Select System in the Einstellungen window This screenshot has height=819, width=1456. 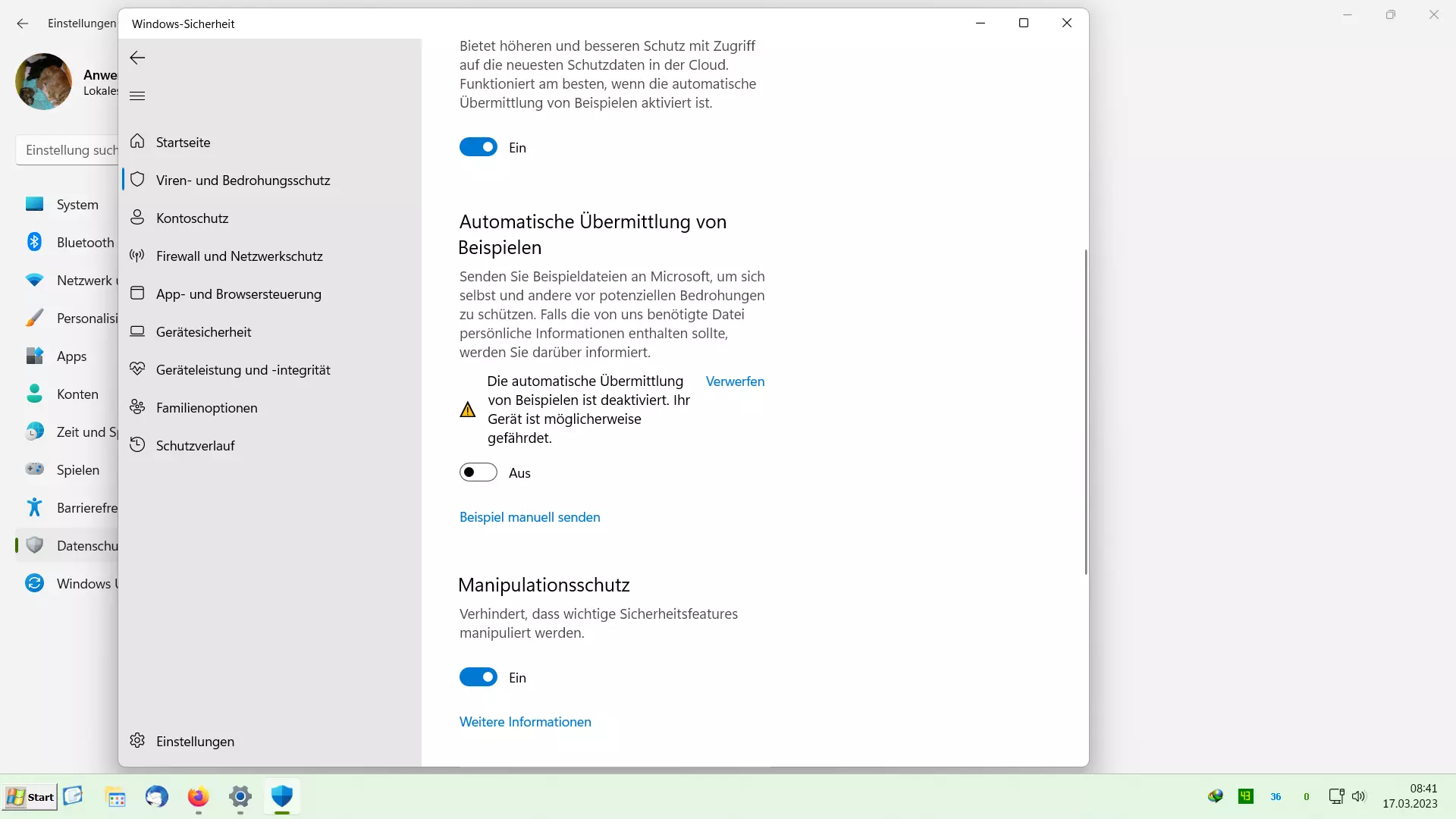[x=67, y=204]
